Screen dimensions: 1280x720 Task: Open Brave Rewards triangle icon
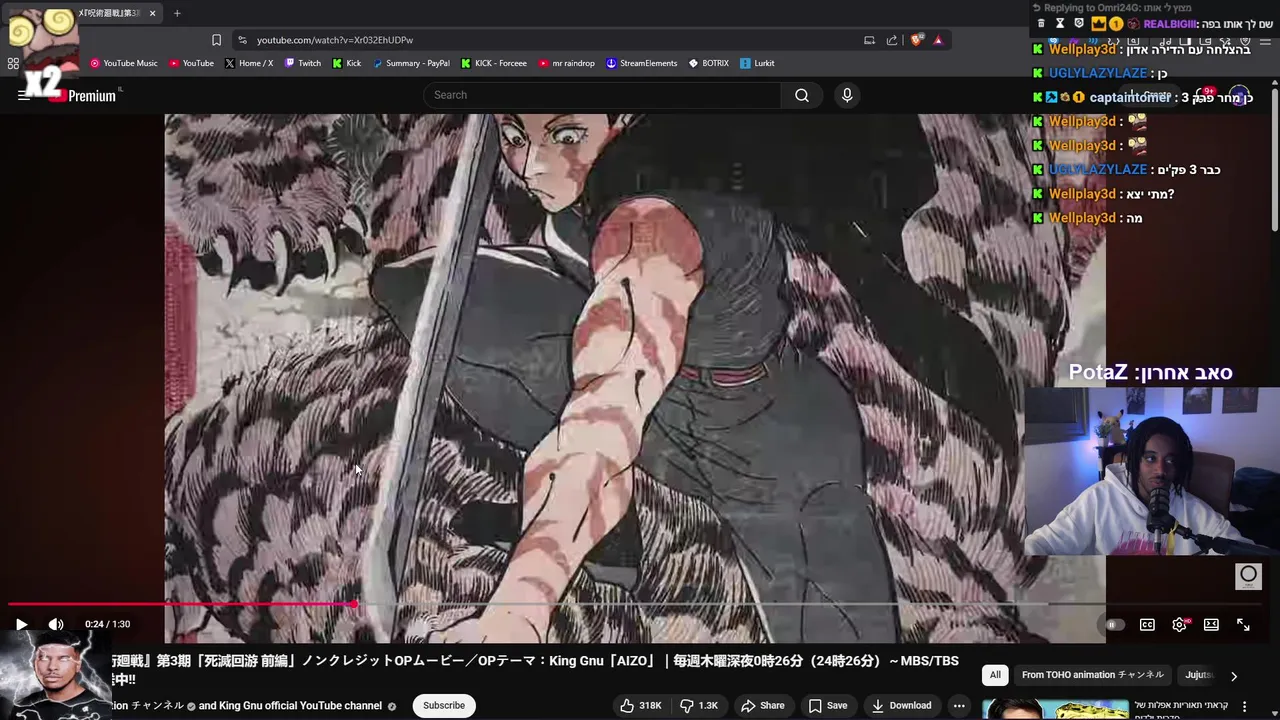pyautogui.click(x=938, y=40)
